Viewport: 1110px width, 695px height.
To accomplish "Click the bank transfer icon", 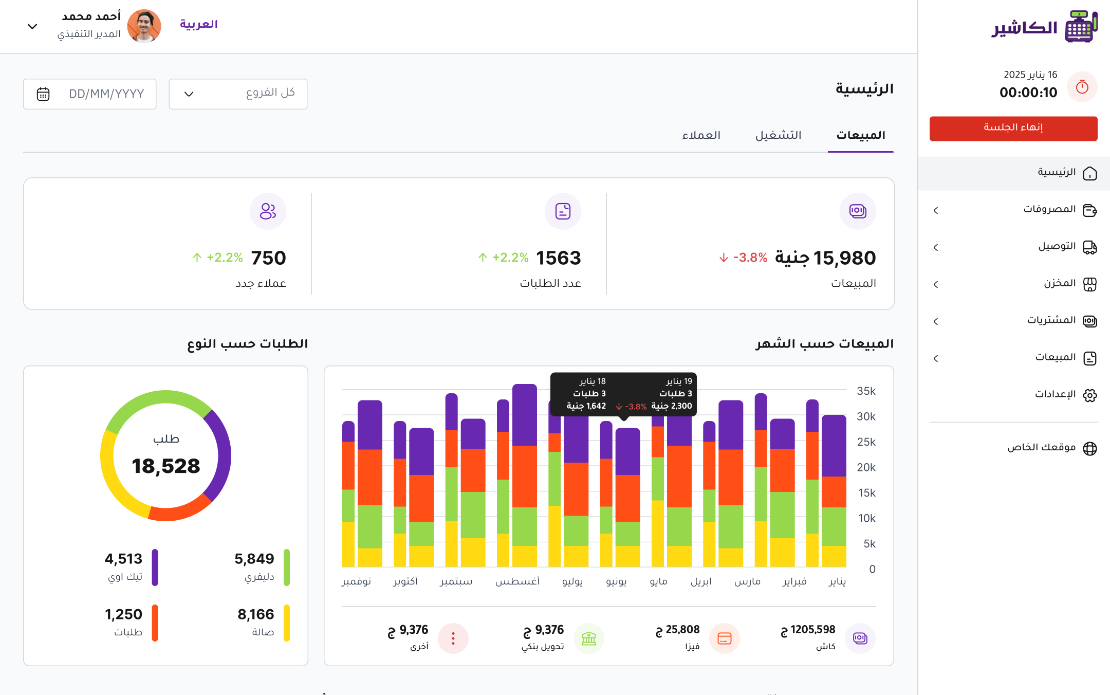I will tap(588, 638).
